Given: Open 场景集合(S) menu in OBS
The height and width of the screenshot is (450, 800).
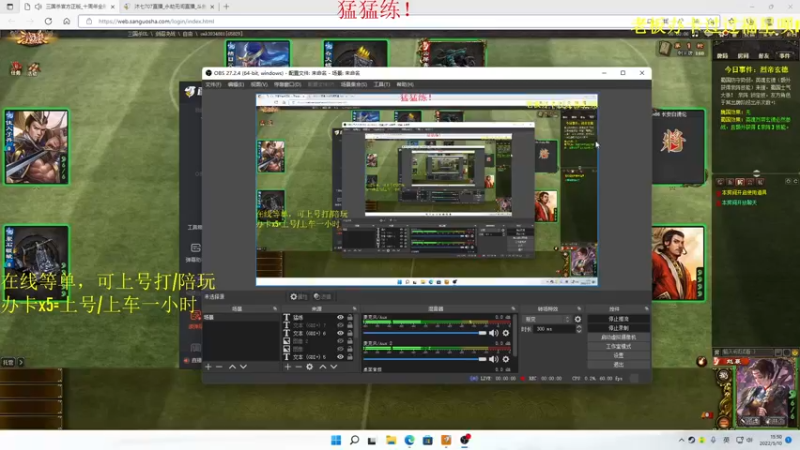Looking at the screenshot, I should [x=354, y=84].
